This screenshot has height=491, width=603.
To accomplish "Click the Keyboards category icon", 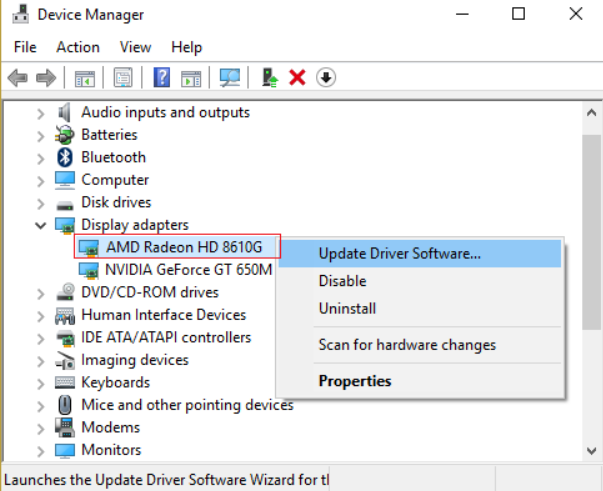I will [x=65, y=382].
